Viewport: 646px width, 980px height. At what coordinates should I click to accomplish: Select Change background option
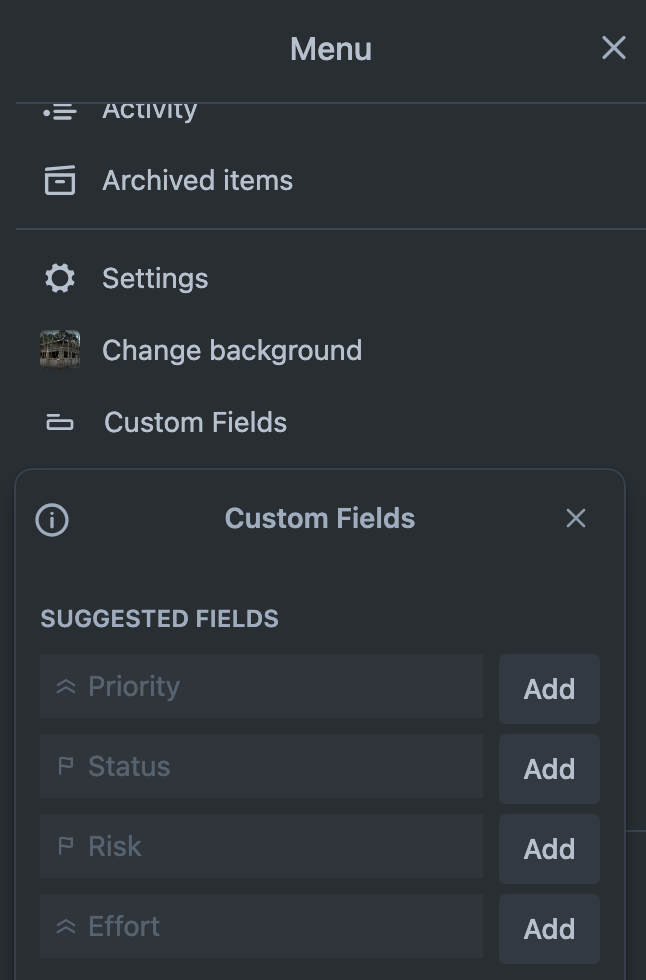pos(231,351)
